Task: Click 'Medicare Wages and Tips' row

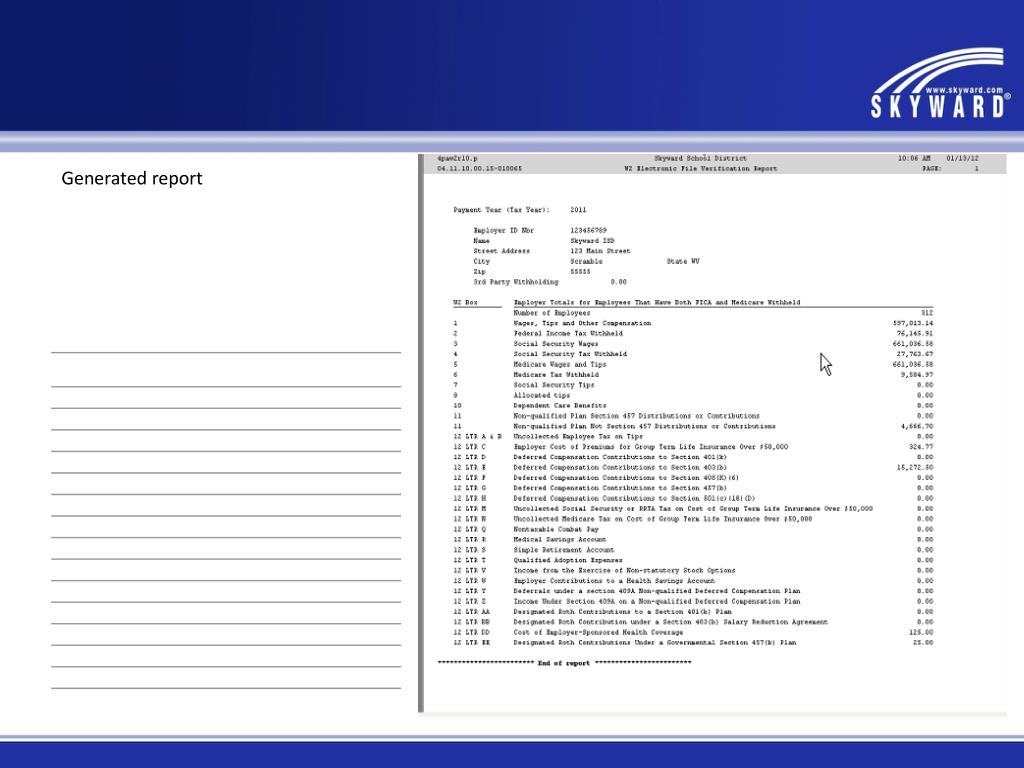Action: (x=693, y=364)
